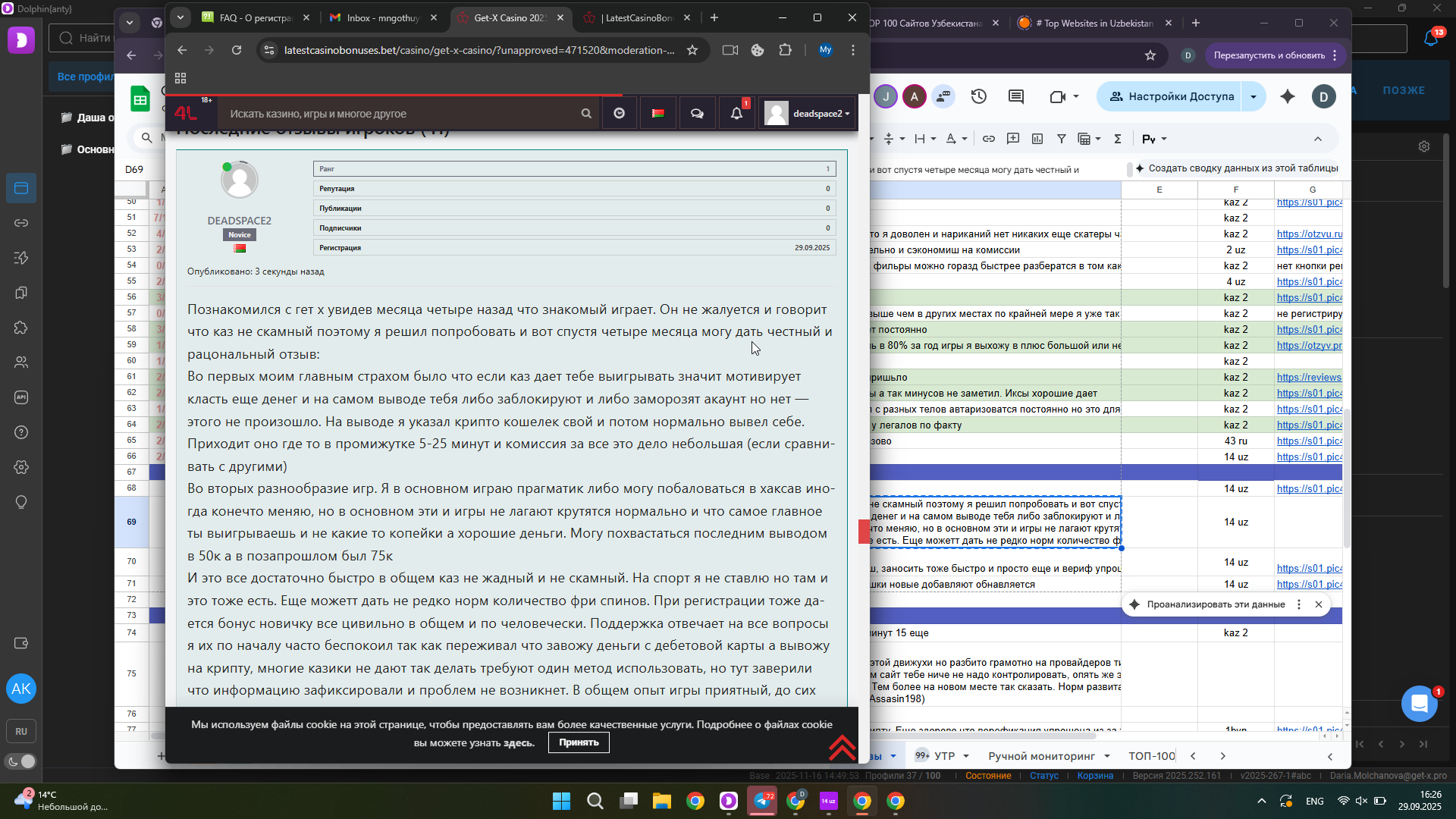Open the functions sigma icon in Sheets
Screen dimensions: 1456x819
tap(1118, 139)
